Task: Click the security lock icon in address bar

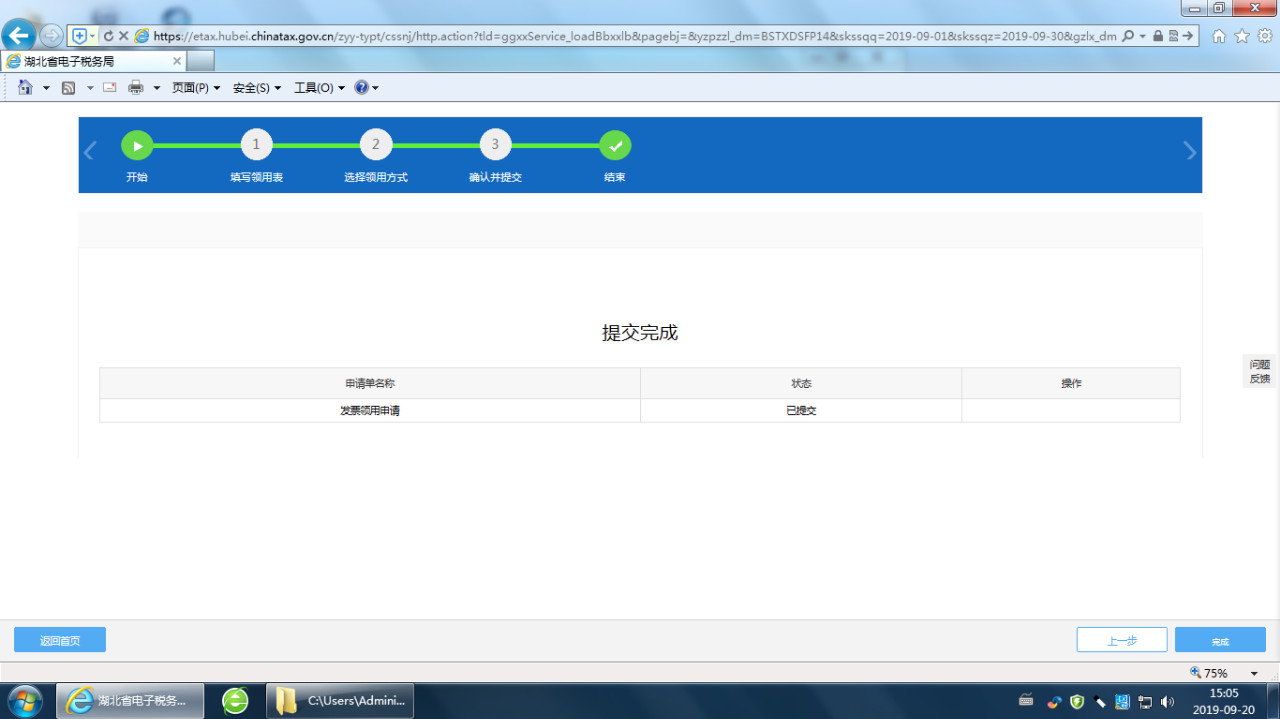Action: 1157,36
